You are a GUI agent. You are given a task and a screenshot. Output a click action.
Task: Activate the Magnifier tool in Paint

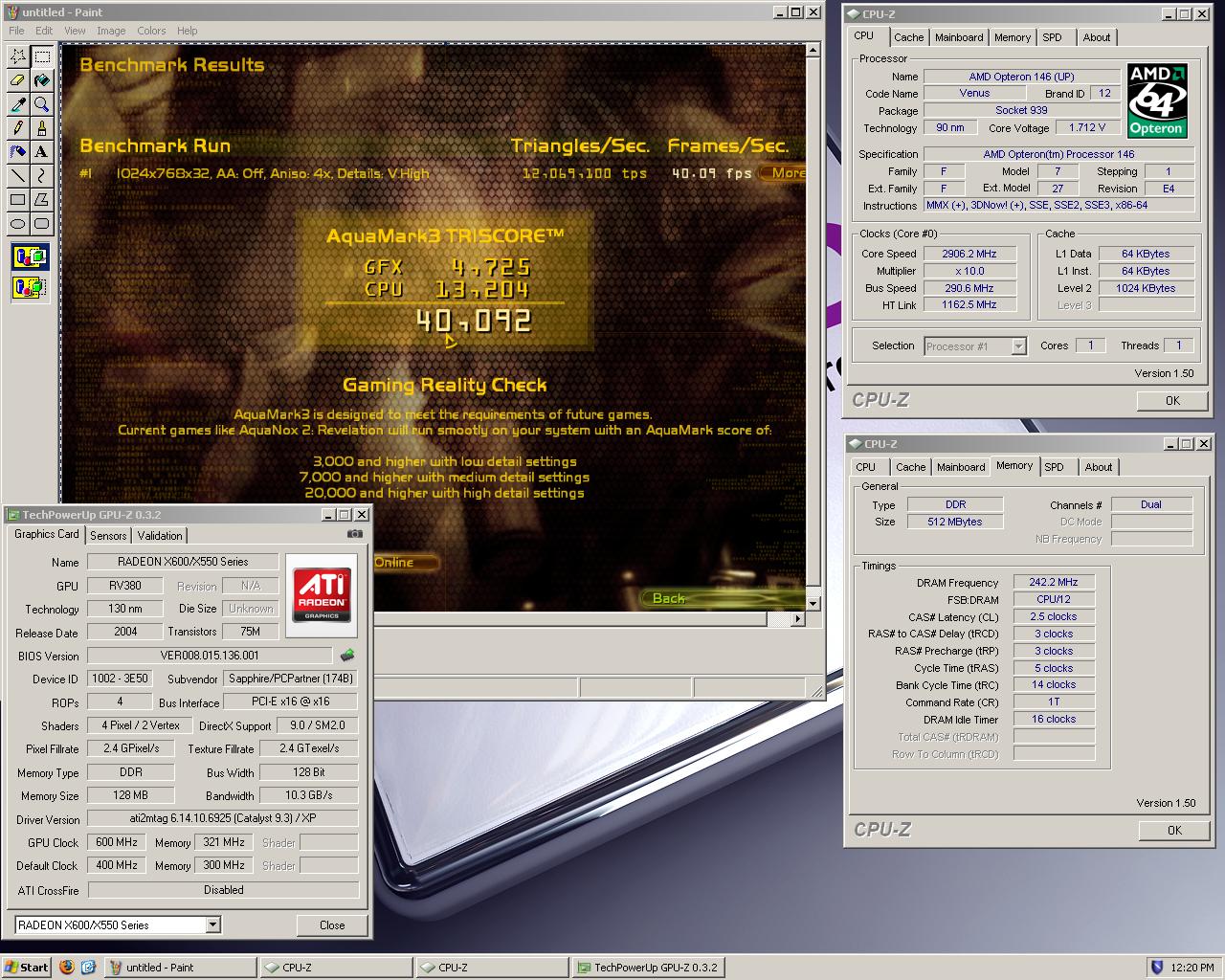coord(42,104)
